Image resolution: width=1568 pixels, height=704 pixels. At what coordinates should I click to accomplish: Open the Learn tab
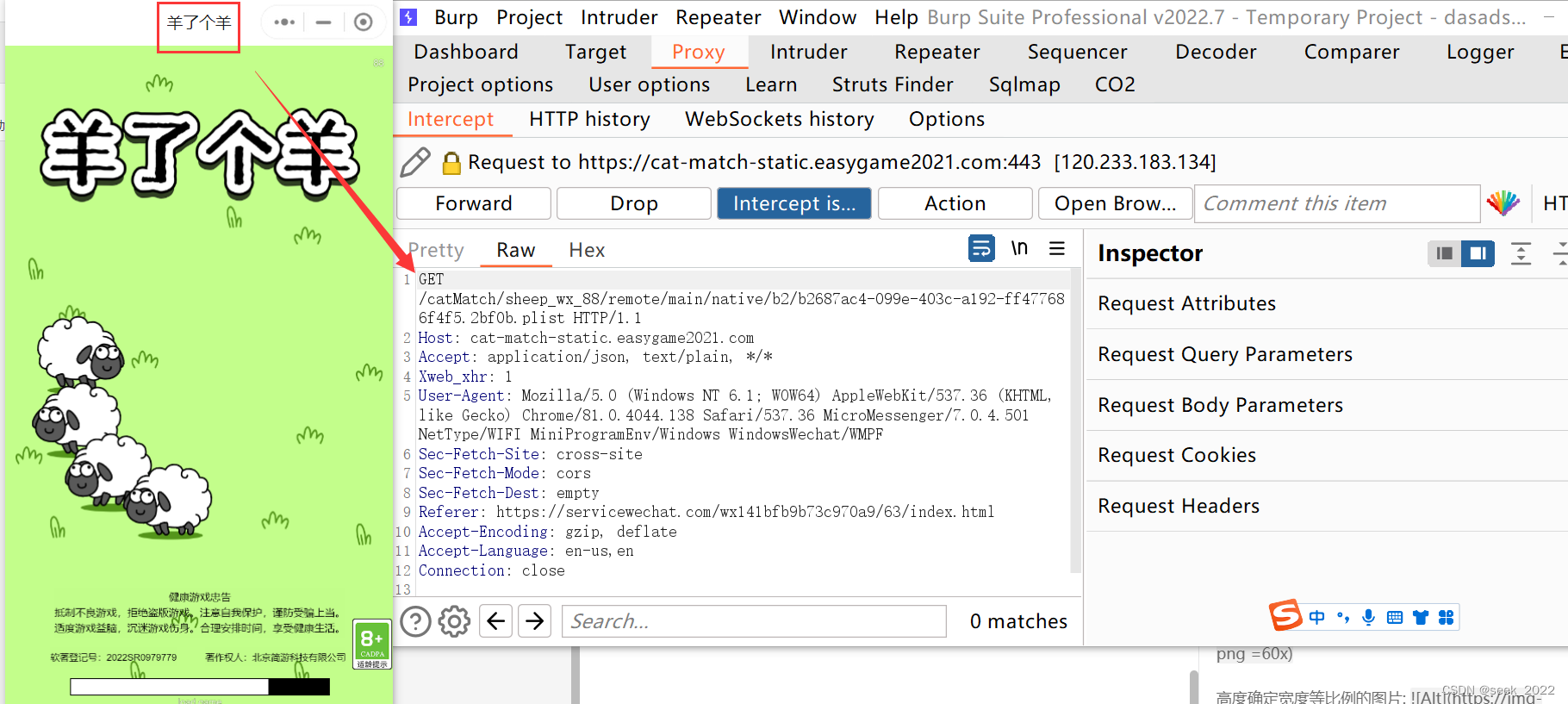(771, 84)
